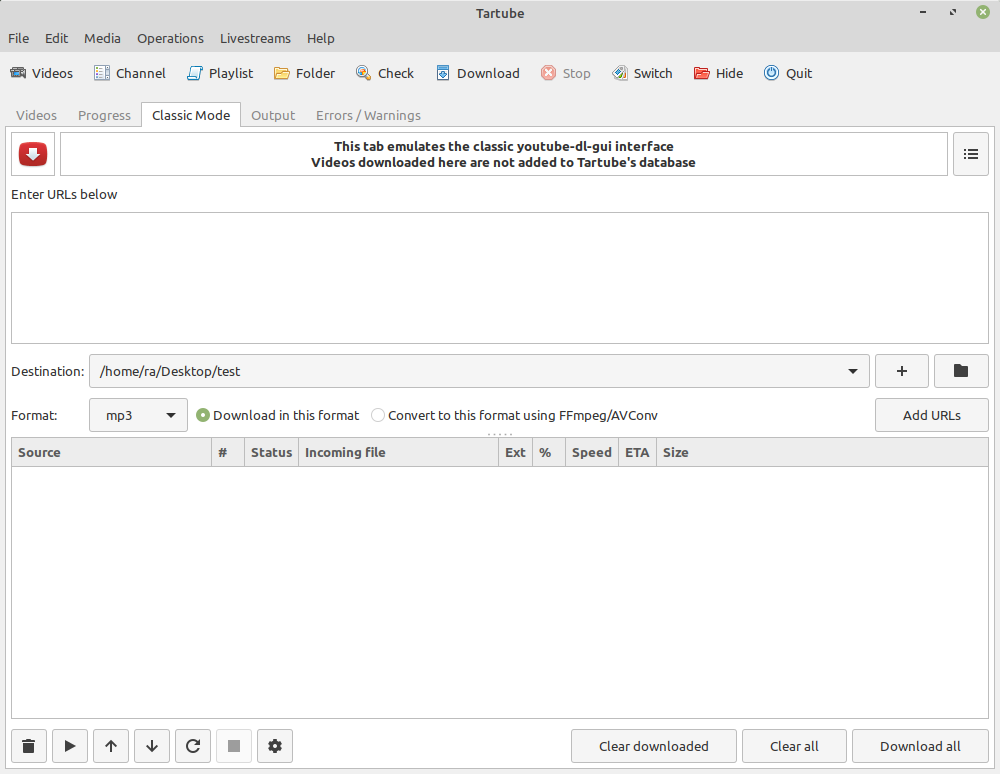Click the Add URLs button

[x=932, y=415]
